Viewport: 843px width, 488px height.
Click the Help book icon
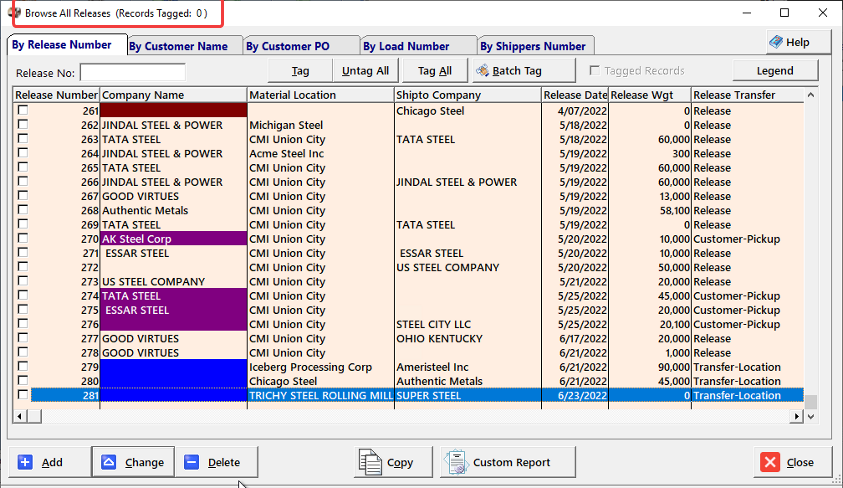click(776, 42)
